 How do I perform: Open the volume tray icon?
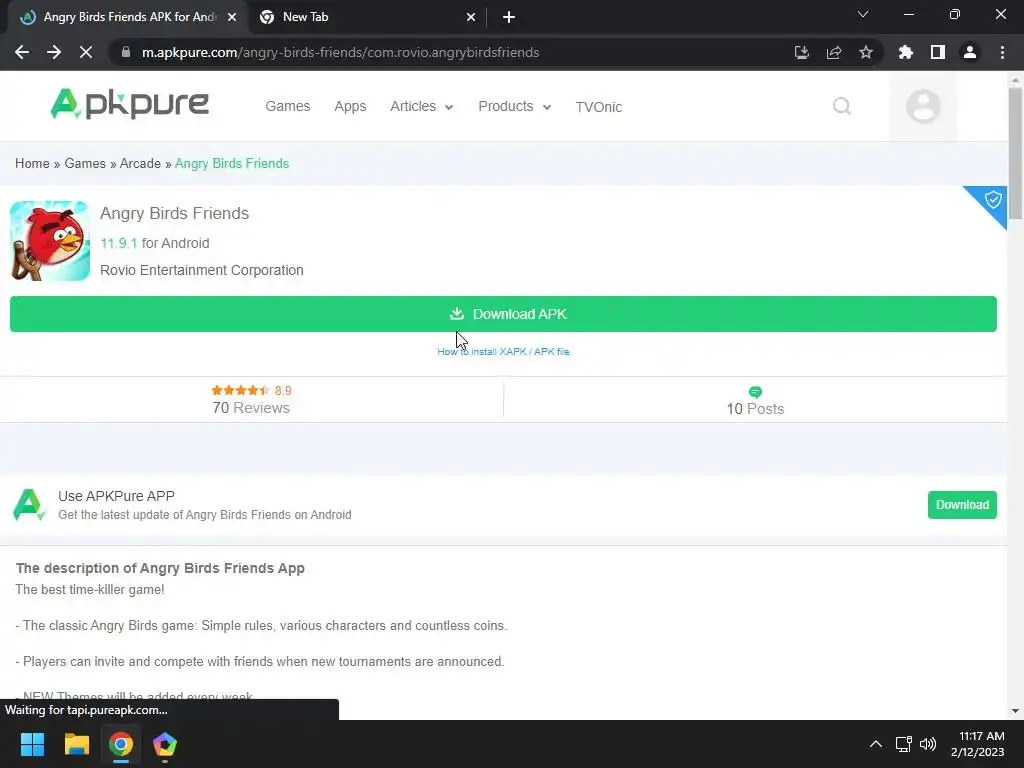(927, 744)
